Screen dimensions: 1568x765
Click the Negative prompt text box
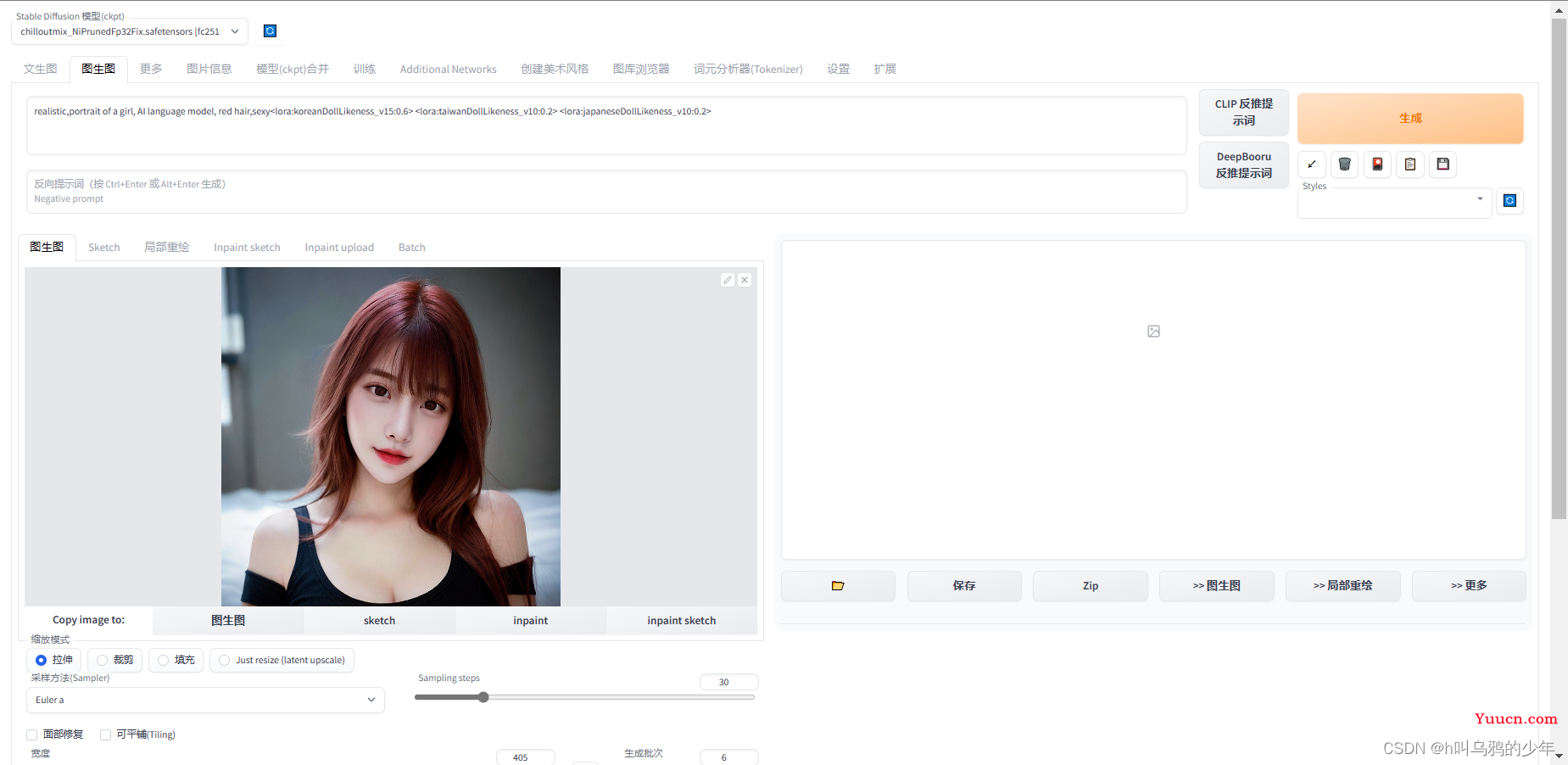606,192
